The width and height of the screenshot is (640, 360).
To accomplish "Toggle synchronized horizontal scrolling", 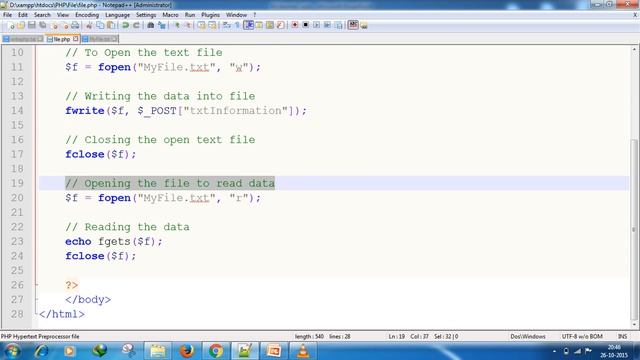I will [x=212, y=25].
